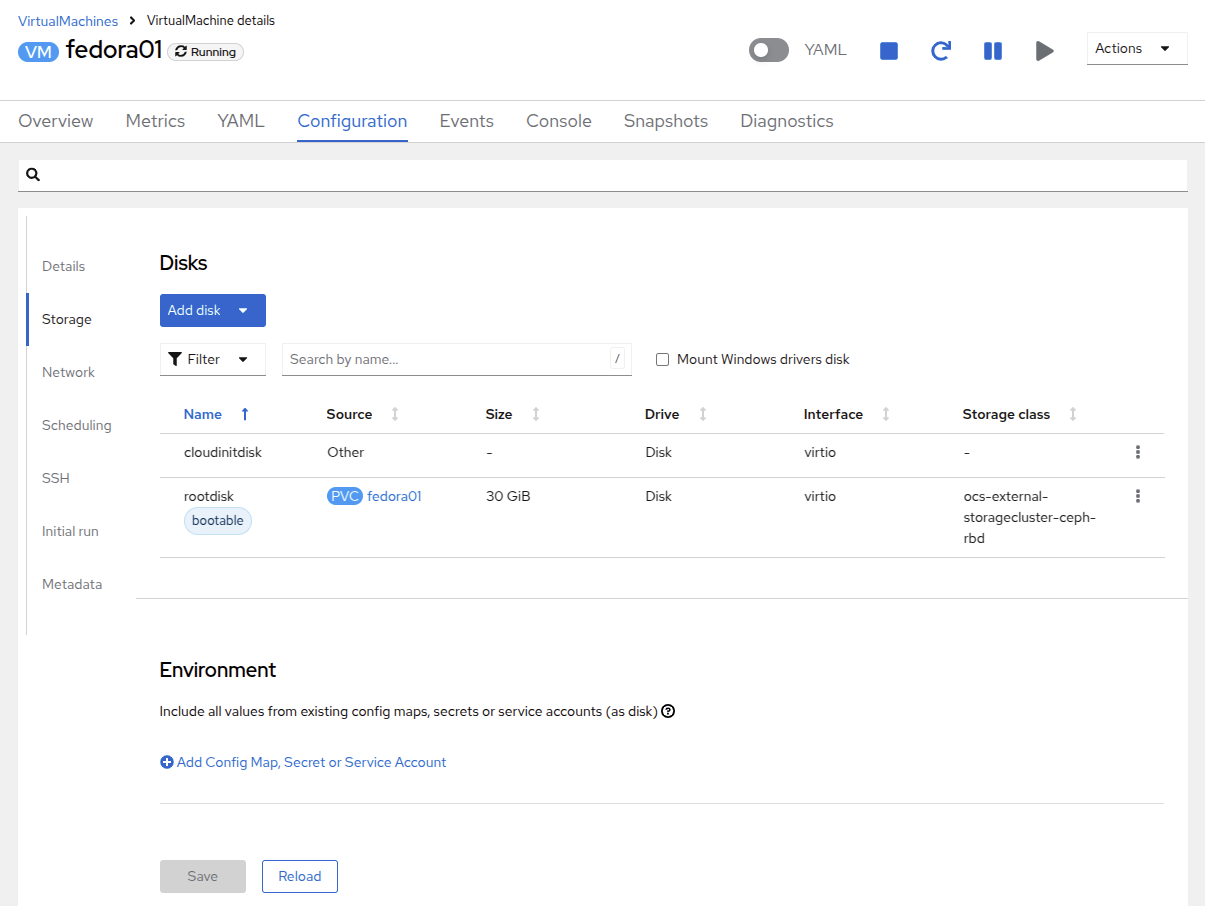Open the Actions dropdown
The image size is (1205, 906).
coord(1136,48)
